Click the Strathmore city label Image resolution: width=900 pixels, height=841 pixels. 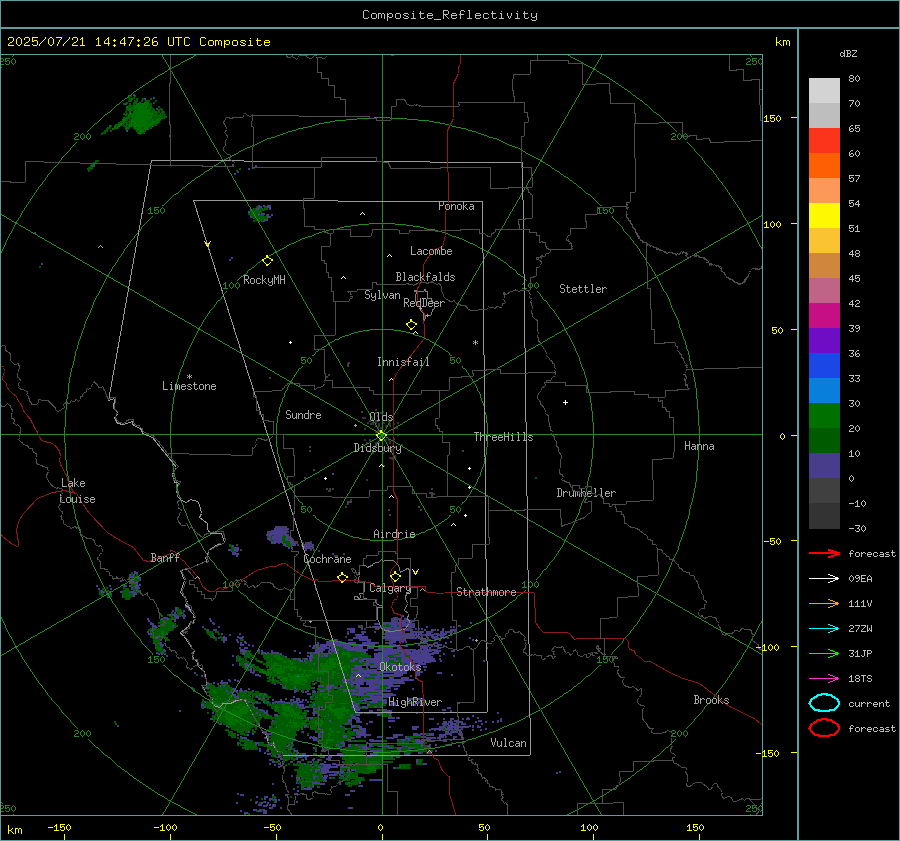pos(486,592)
